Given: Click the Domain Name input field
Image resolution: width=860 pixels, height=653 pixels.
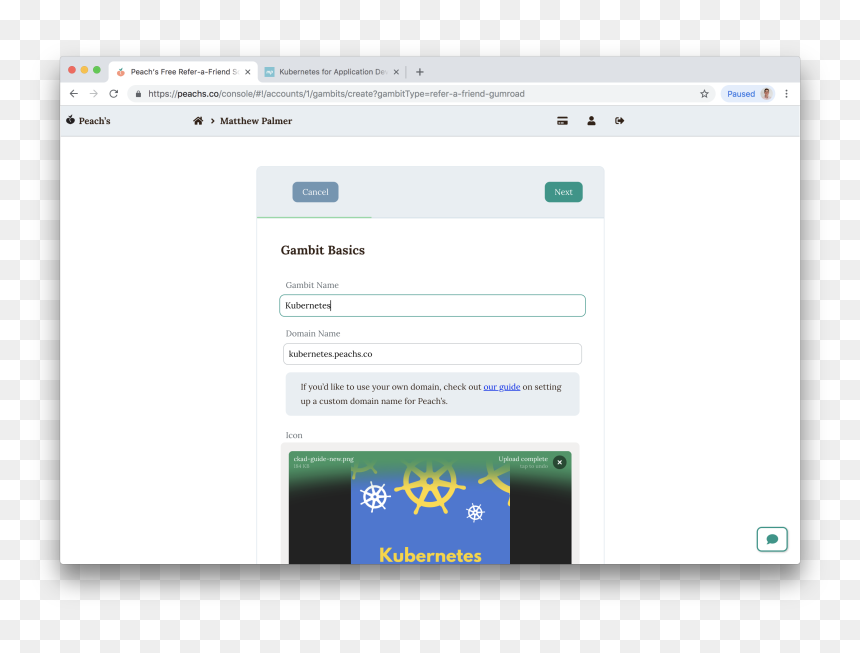Looking at the screenshot, I should coord(432,354).
